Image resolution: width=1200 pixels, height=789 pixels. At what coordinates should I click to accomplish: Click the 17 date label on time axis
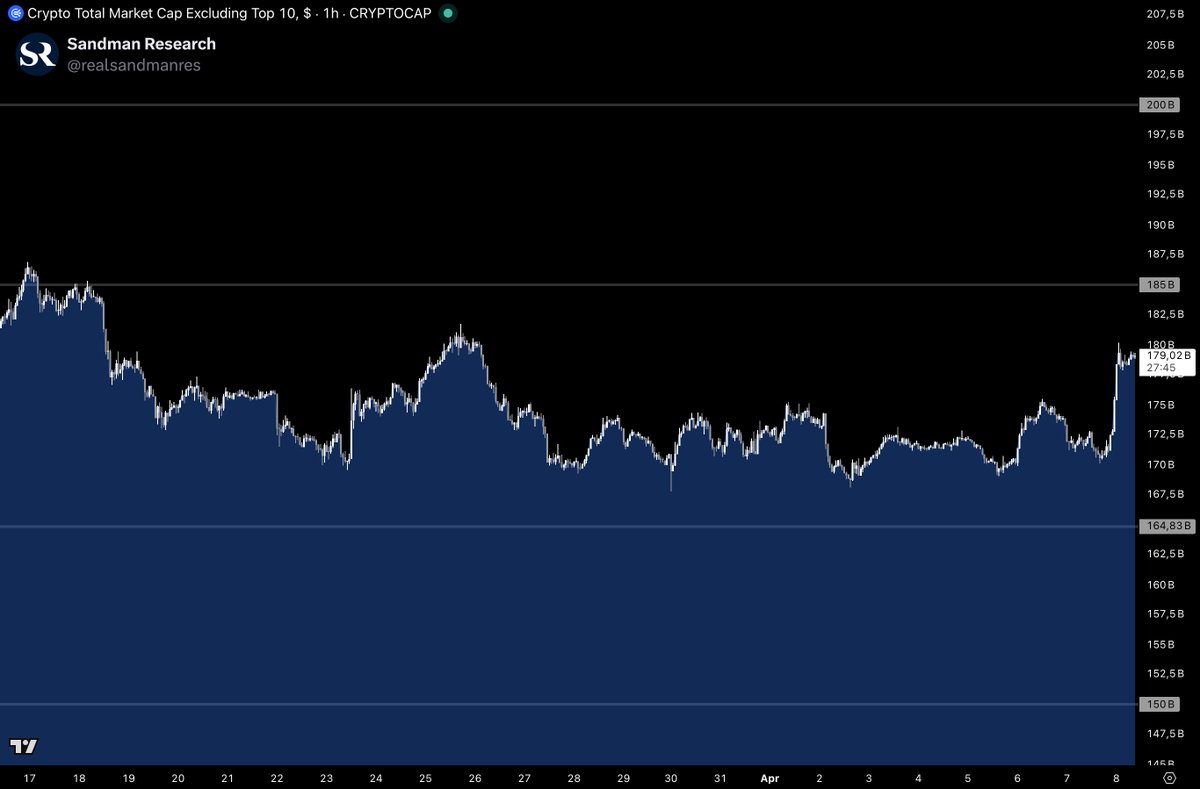pos(30,777)
